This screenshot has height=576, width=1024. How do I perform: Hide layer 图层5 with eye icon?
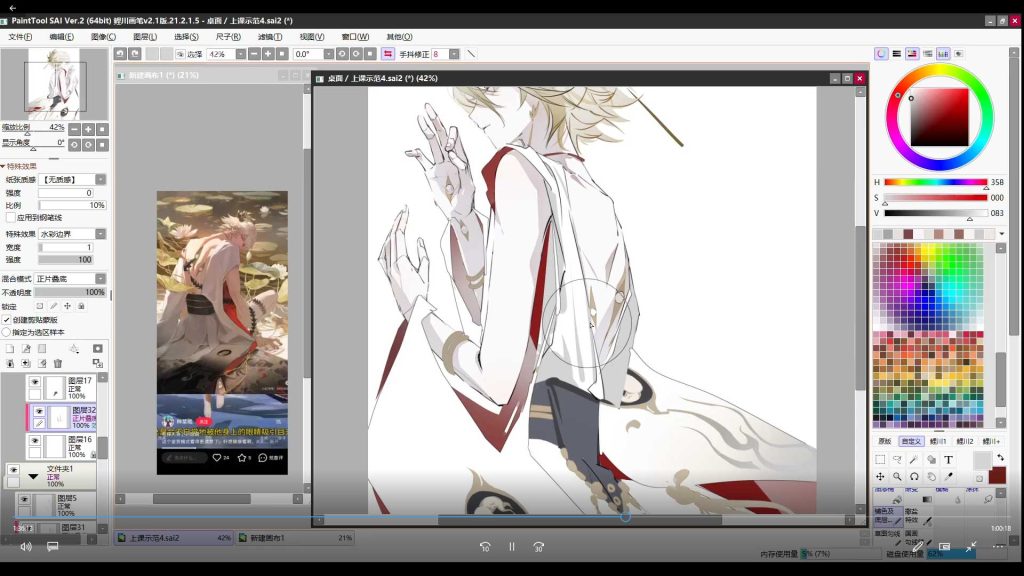[x=24, y=500]
